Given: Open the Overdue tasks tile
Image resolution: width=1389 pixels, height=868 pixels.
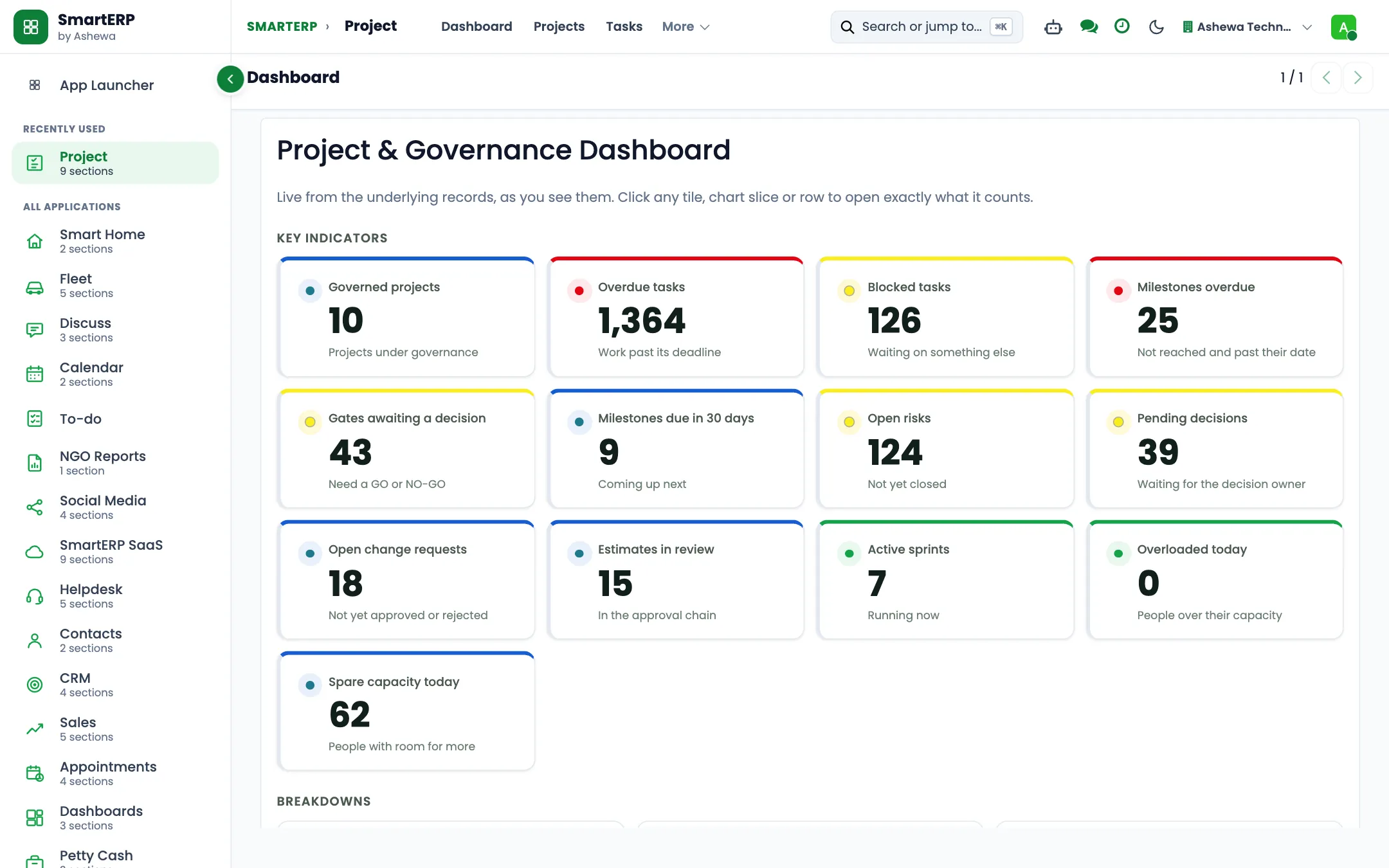Looking at the screenshot, I should [x=676, y=317].
